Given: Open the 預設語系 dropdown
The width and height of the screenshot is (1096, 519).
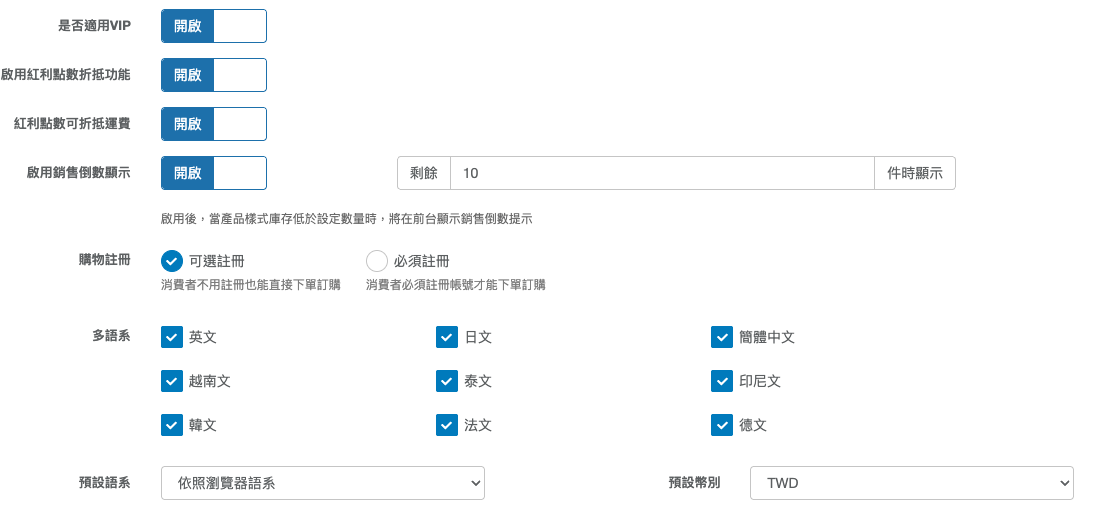Looking at the screenshot, I should click(323, 483).
